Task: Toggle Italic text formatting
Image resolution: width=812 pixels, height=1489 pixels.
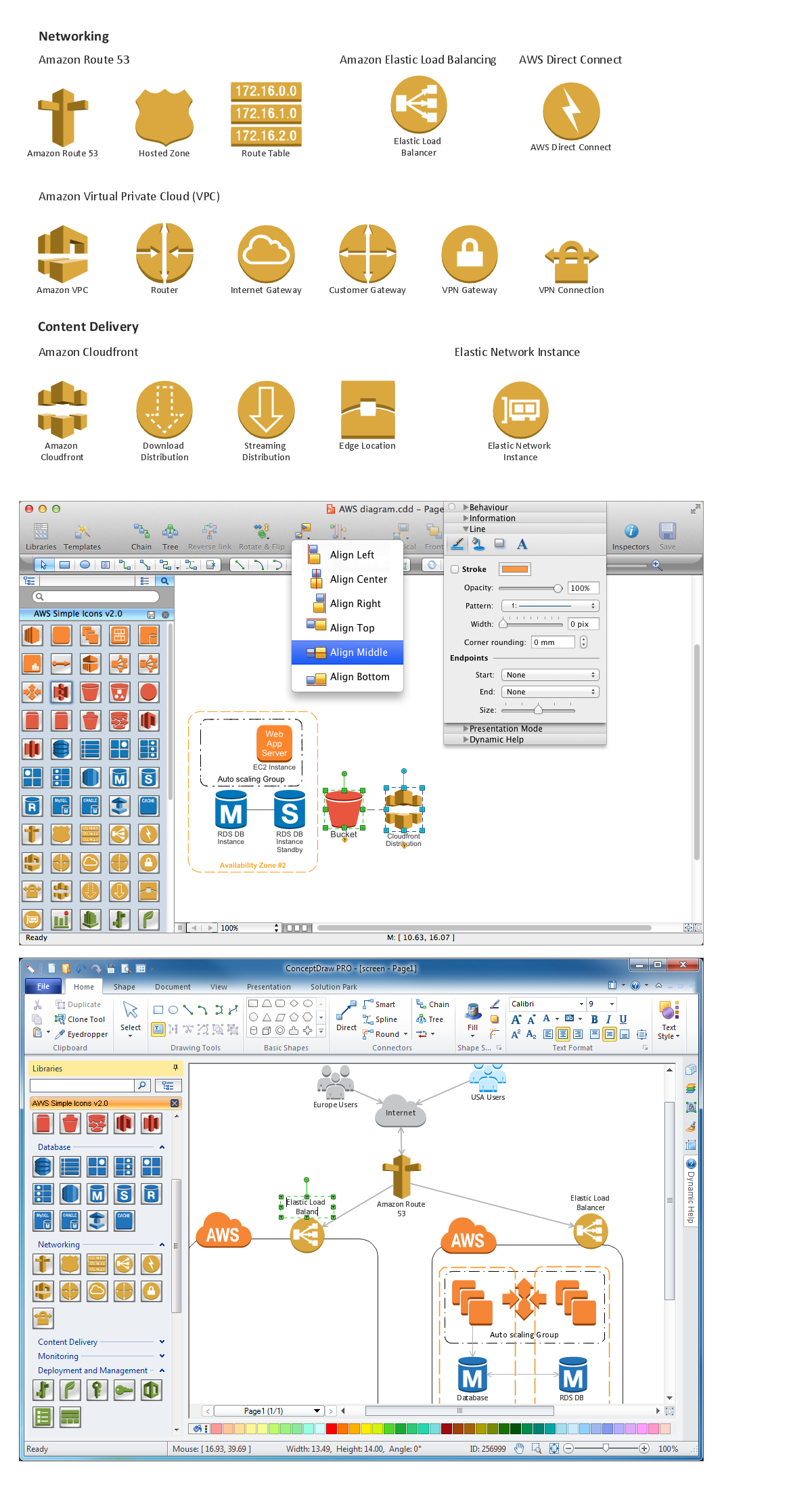Action: click(x=608, y=1019)
